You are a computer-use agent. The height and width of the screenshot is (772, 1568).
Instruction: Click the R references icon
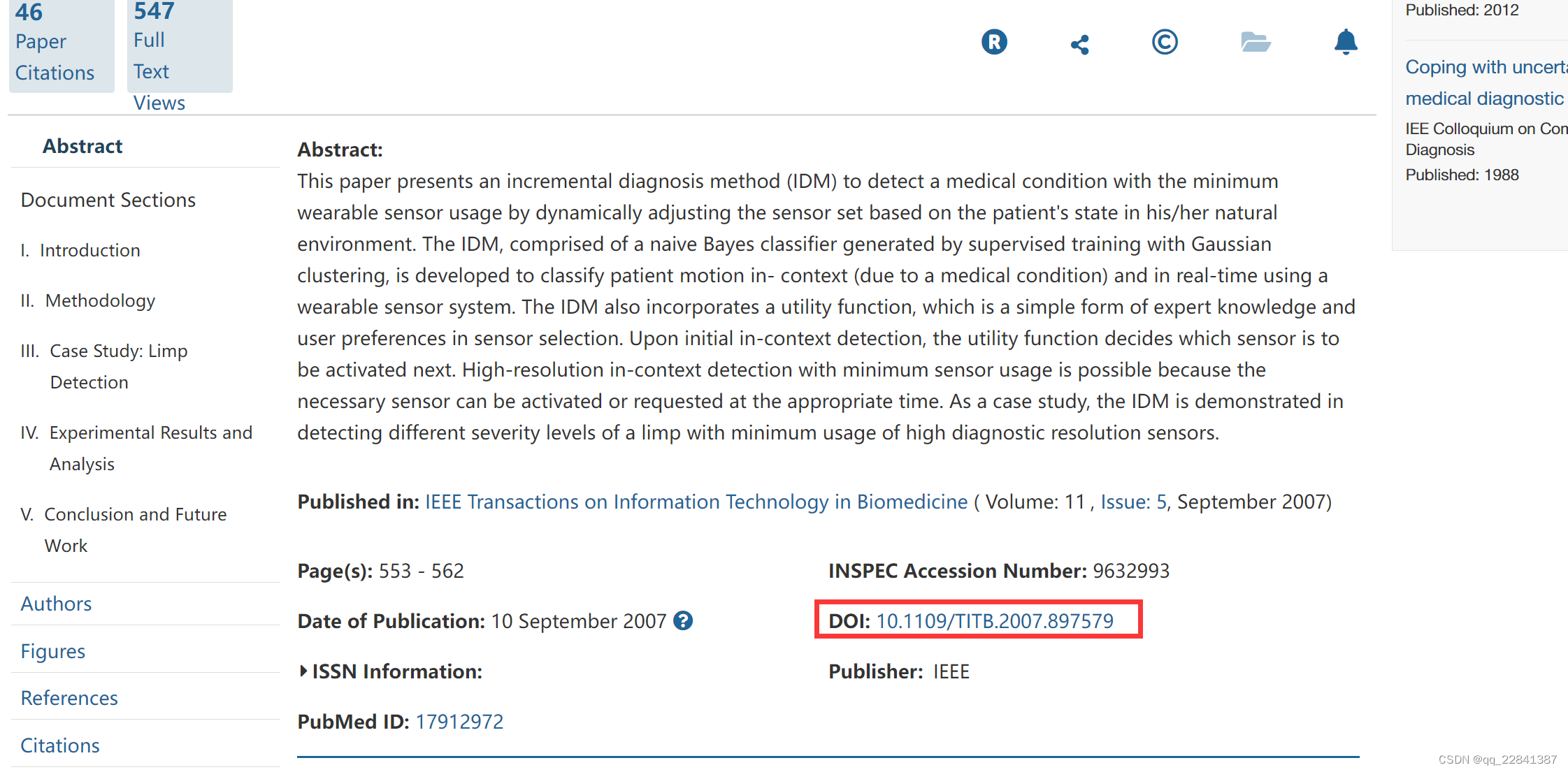click(993, 42)
